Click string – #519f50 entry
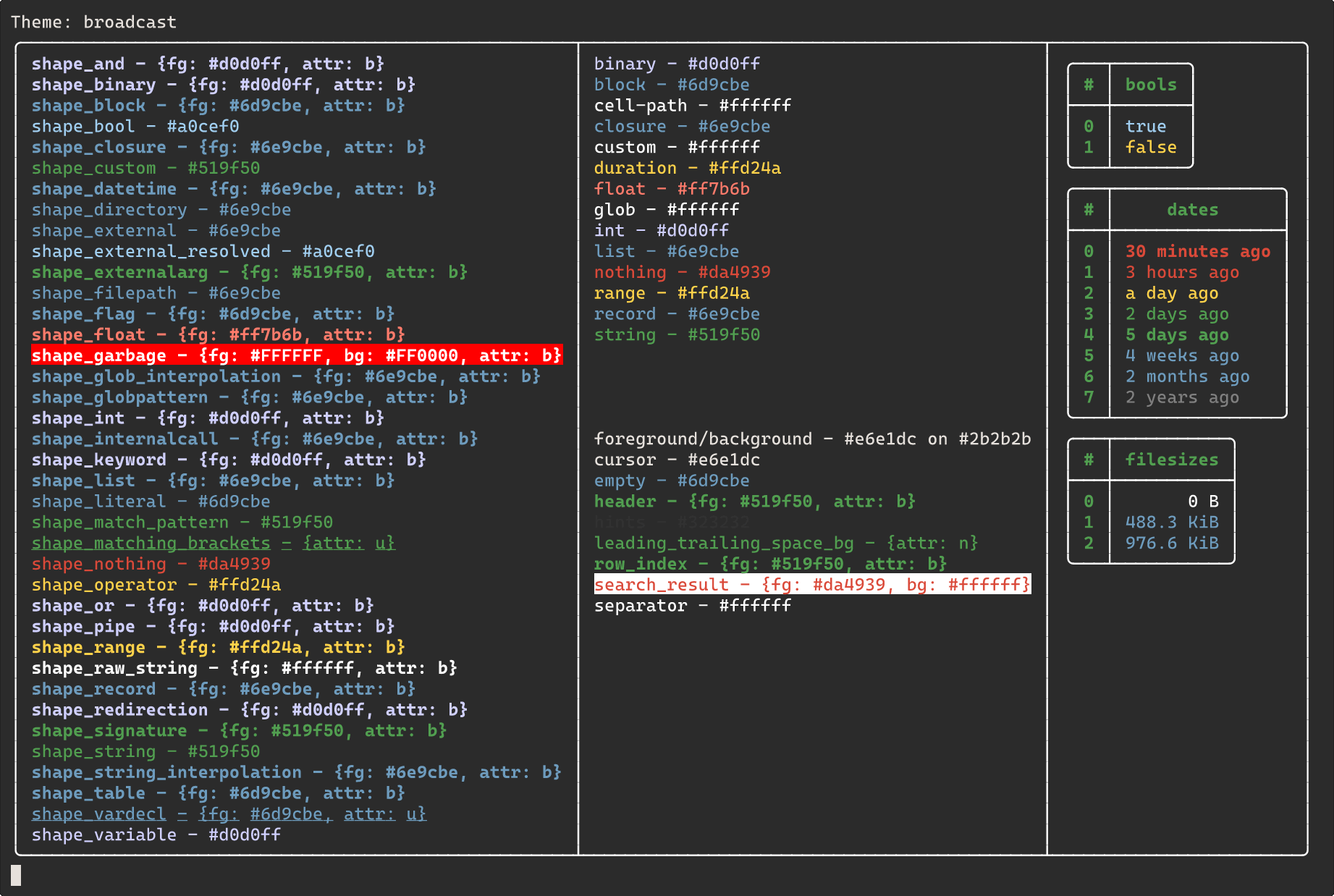The height and width of the screenshot is (896, 1334). point(677,335)
